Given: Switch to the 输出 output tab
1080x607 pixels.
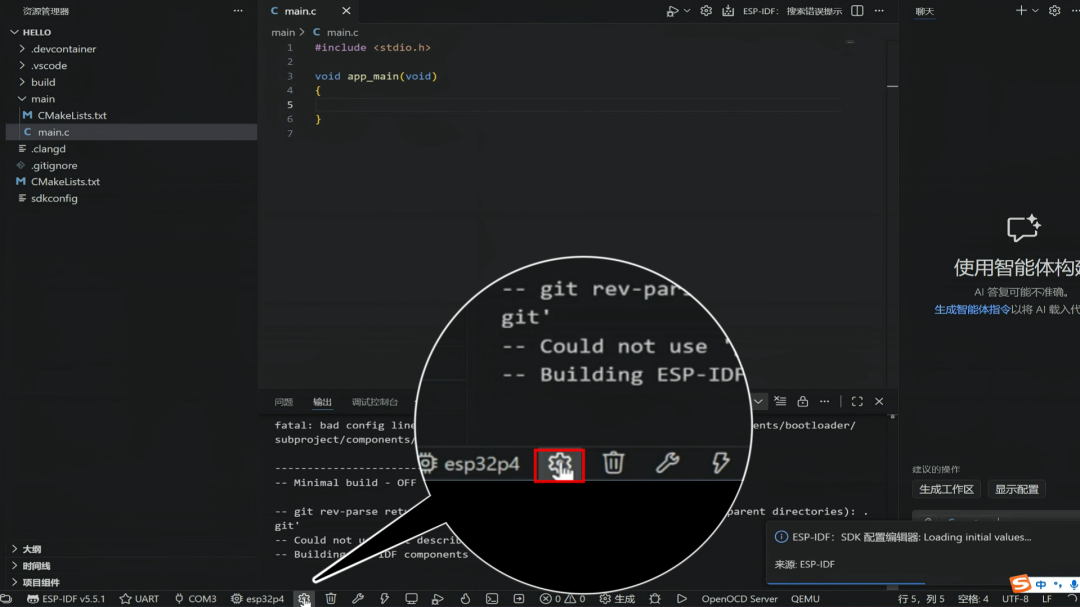Looking at the screenshot, I should tap(322, 402).
